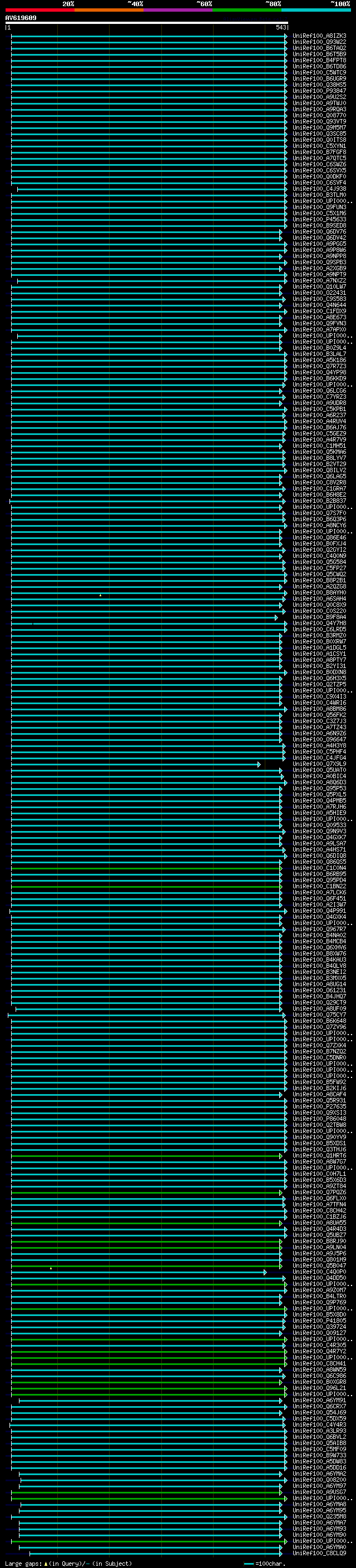Click the 543 query length marker
356x1568 pixels.
click(x=280, y=27)
